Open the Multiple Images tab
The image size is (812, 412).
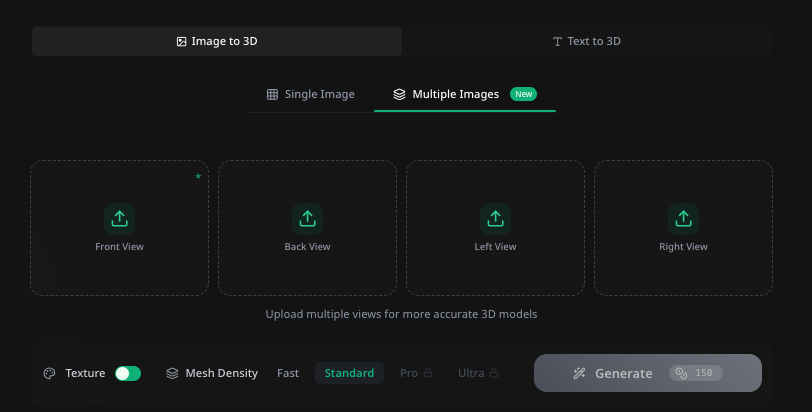coord(455,94)
